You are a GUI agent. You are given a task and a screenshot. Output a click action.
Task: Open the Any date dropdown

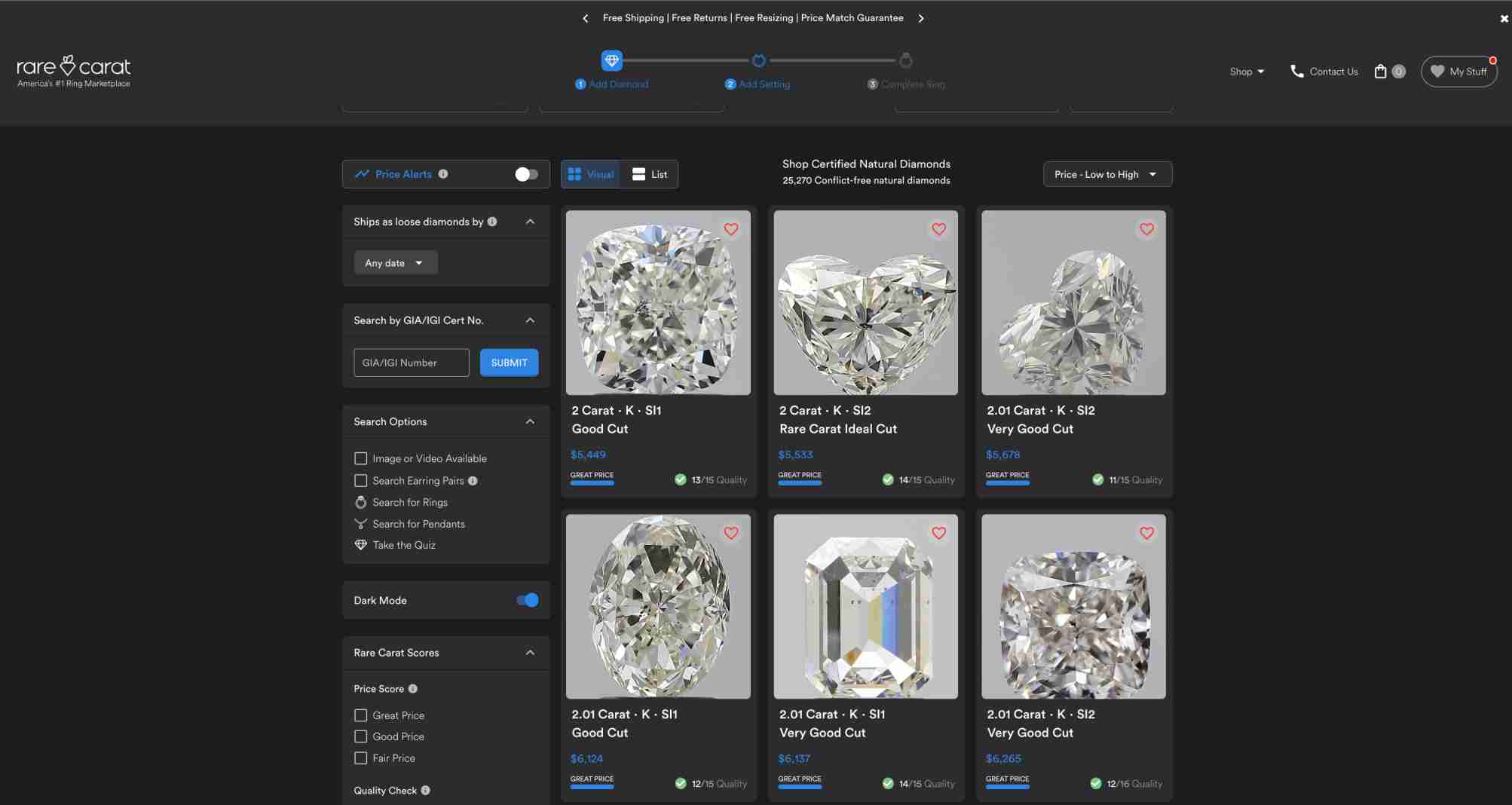click(396, 263)
